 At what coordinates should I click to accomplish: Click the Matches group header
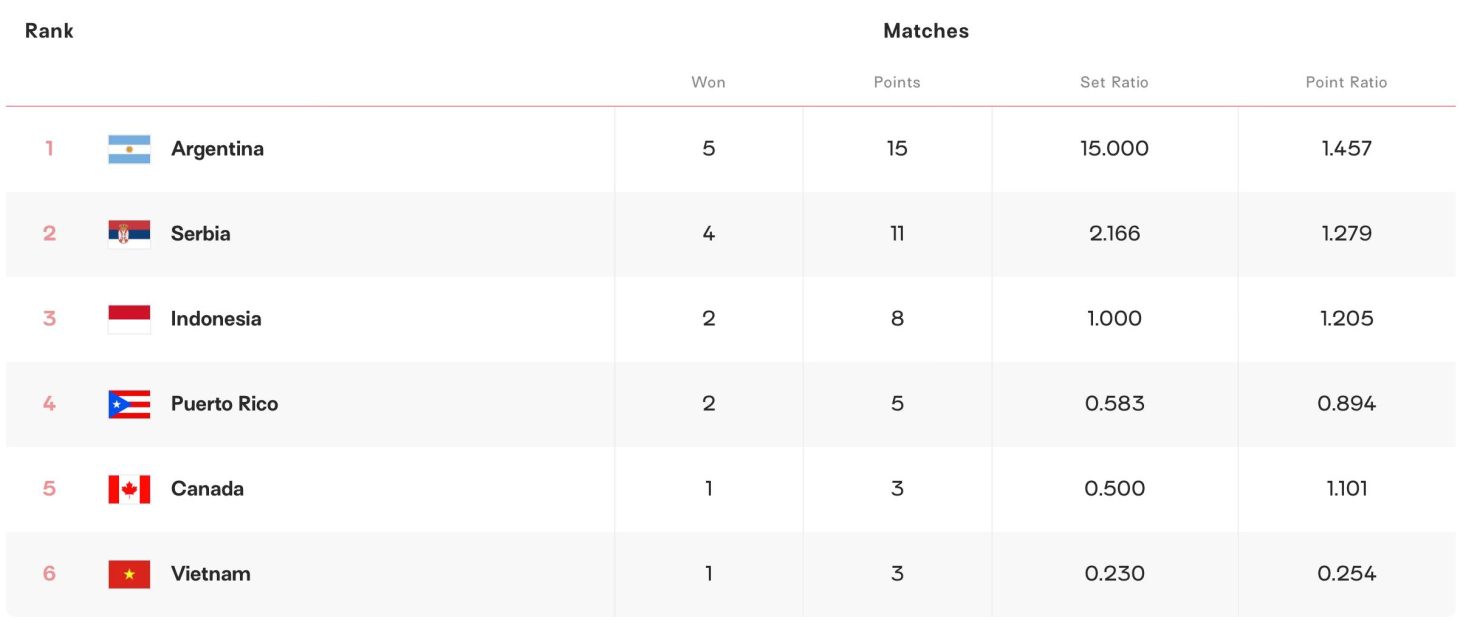click(x=926, y=31)
